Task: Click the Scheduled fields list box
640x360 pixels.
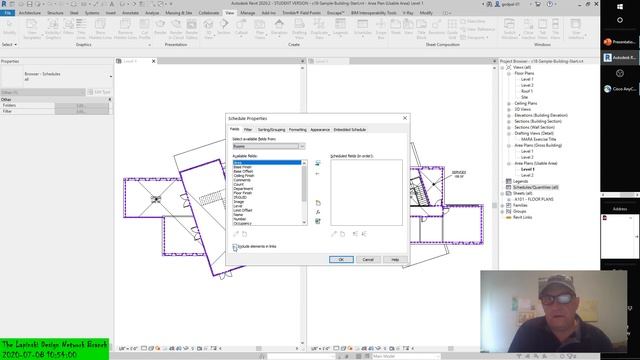Action: pos(367,192)
